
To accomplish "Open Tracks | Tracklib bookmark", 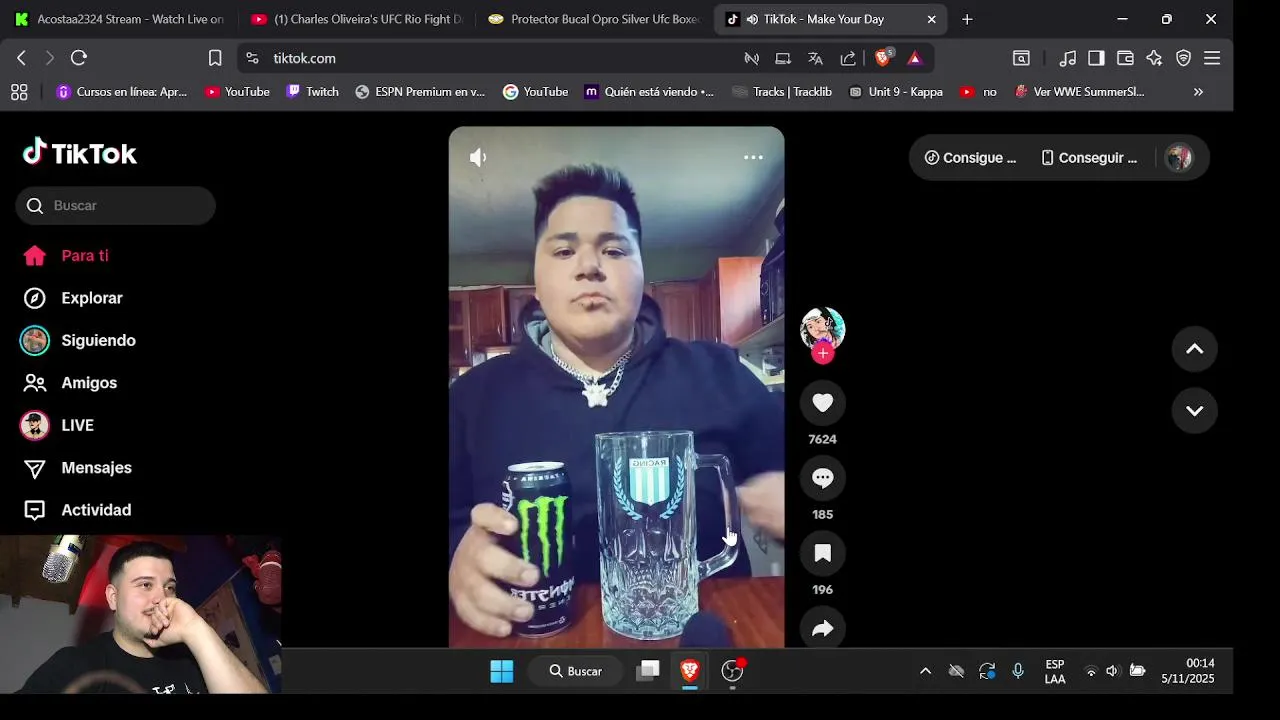I will click(782, 92).
